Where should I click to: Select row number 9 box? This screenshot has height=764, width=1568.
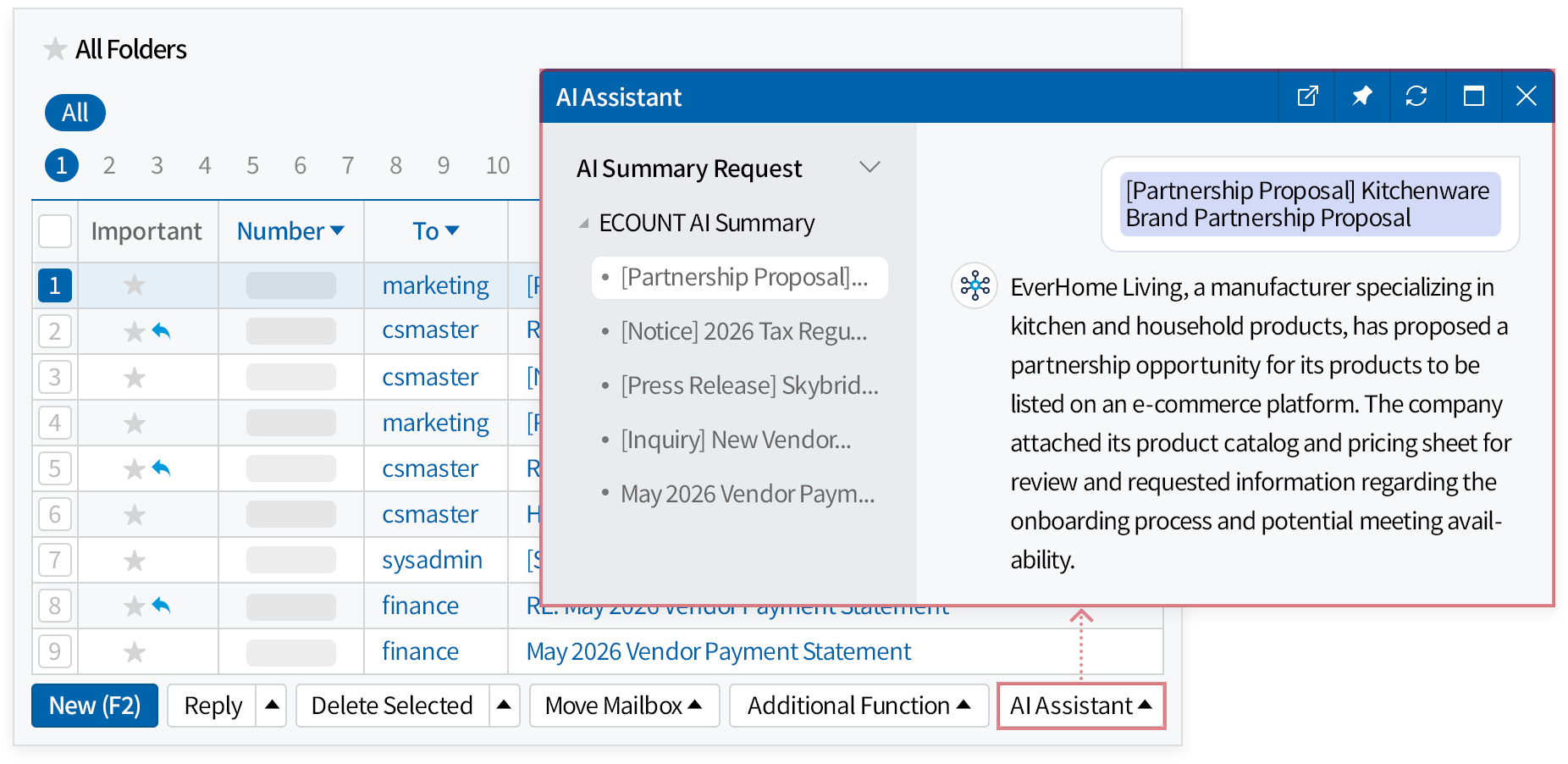55,651
